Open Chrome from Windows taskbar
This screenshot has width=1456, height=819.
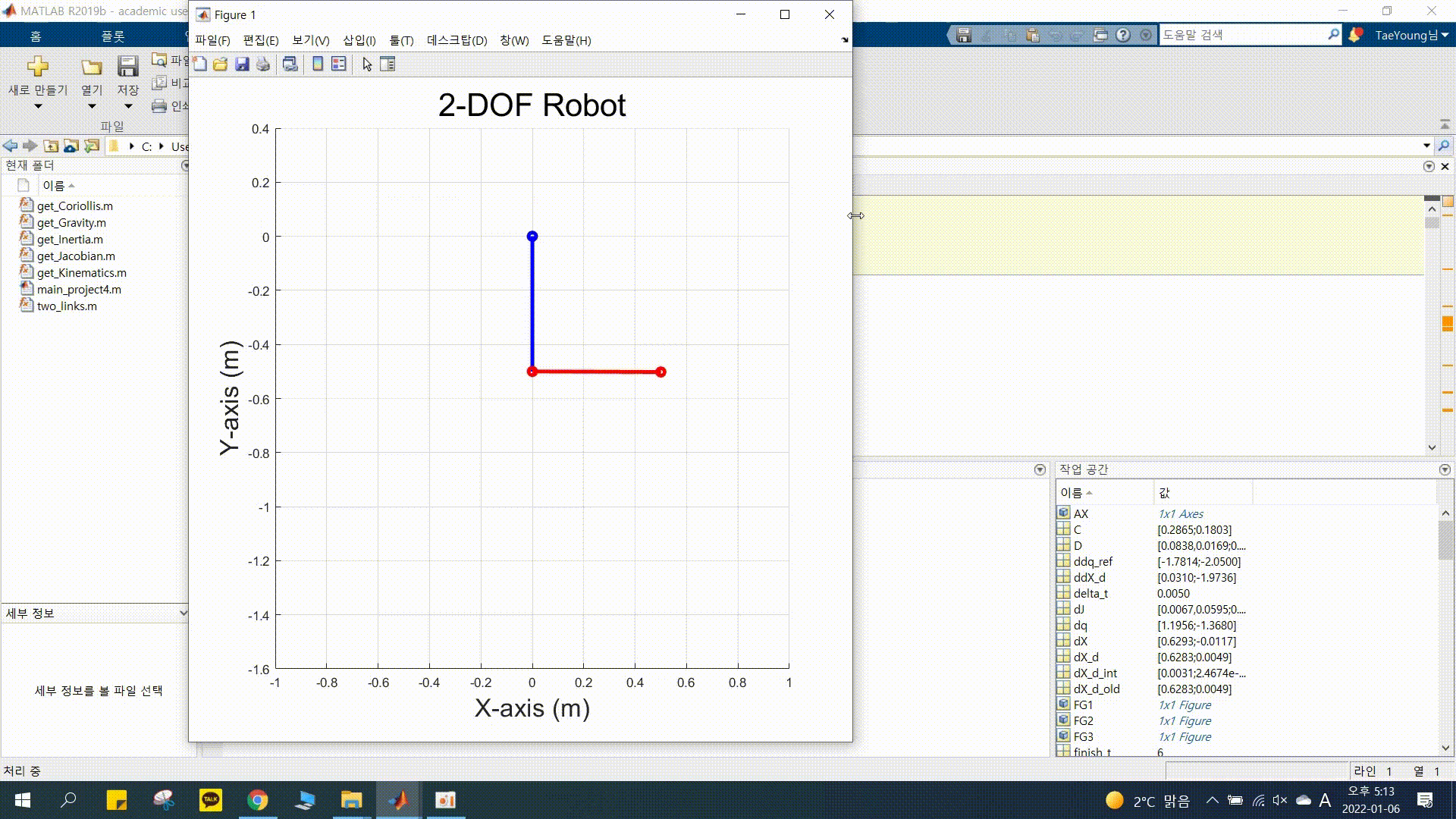click(x=258, y=800)
